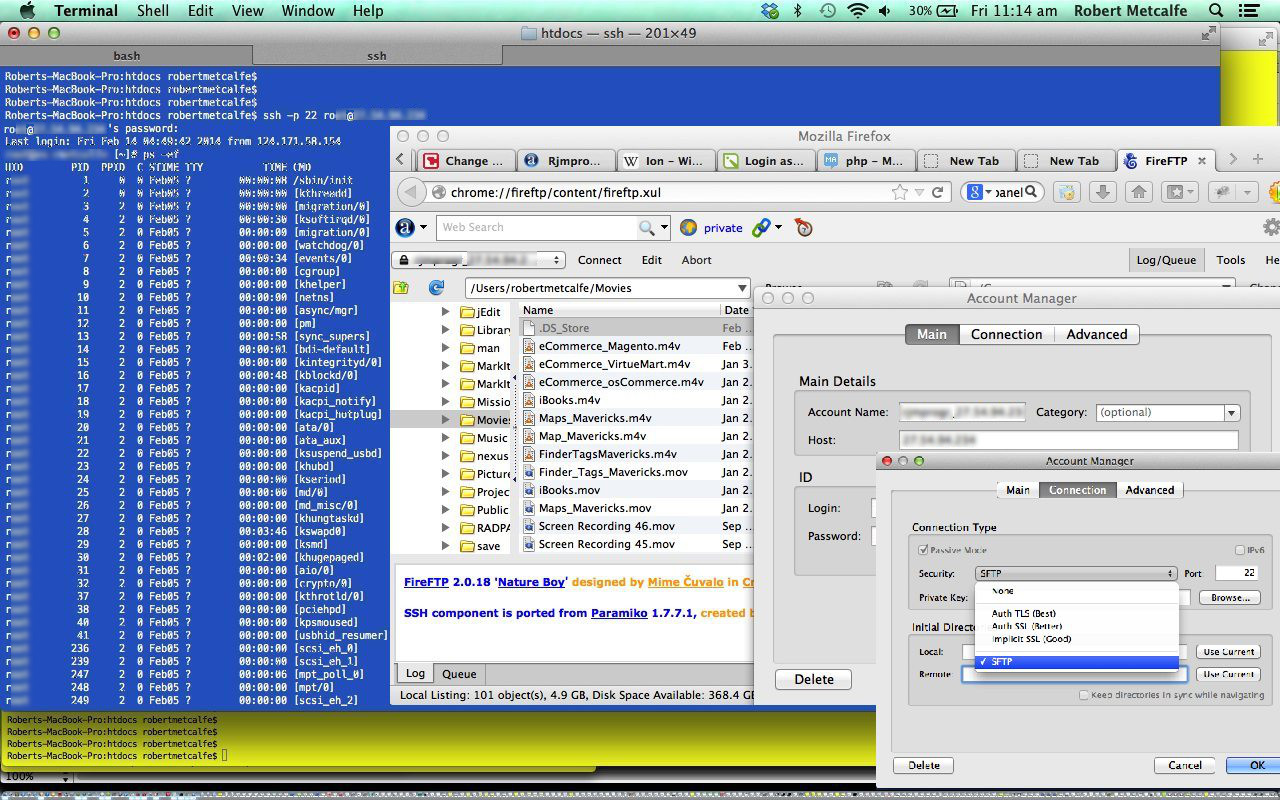The width and height of the screenshot is (1280, 800).
Task: Click the Port field showing 22
Action: point(1235,574)
